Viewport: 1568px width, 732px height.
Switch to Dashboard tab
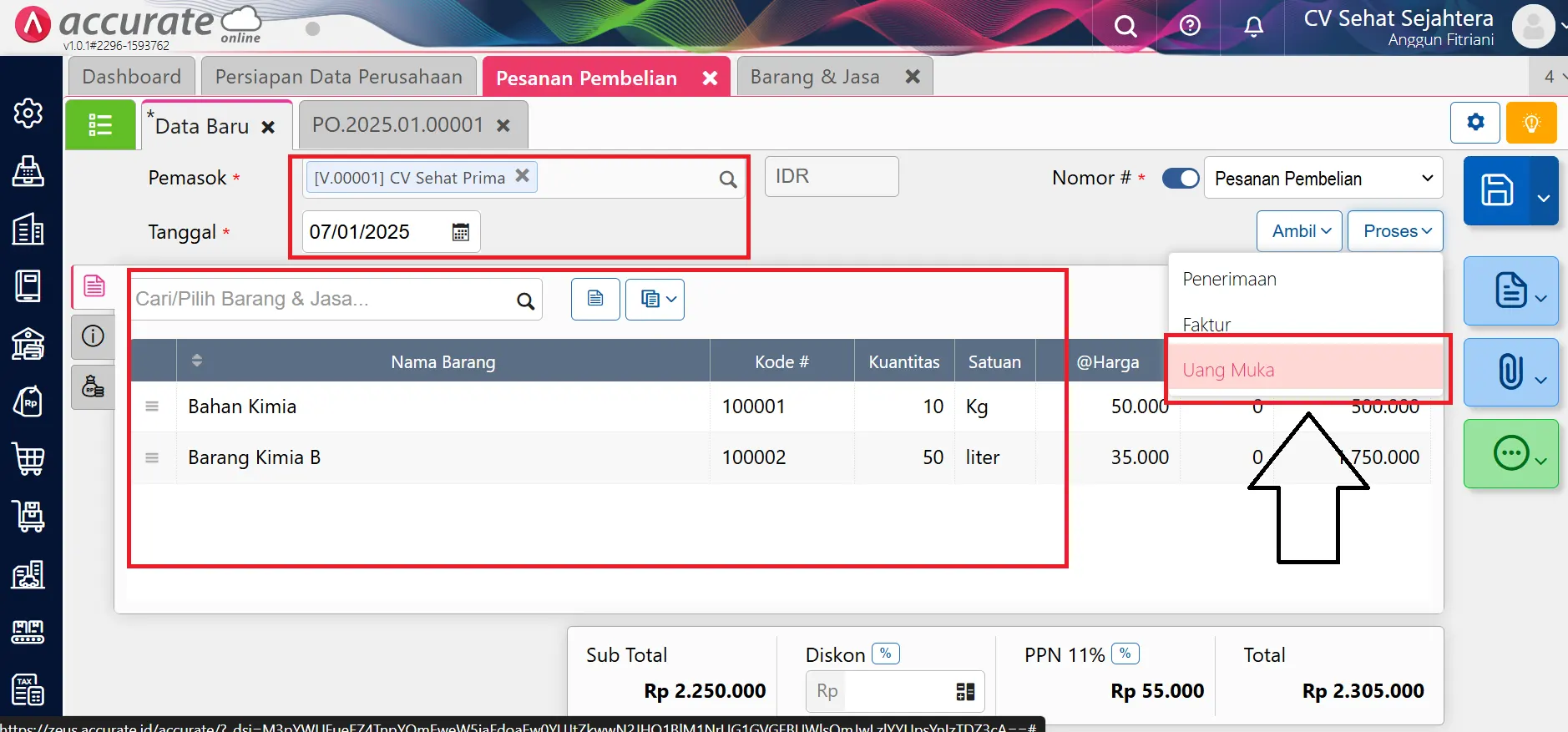coord(132,77)
